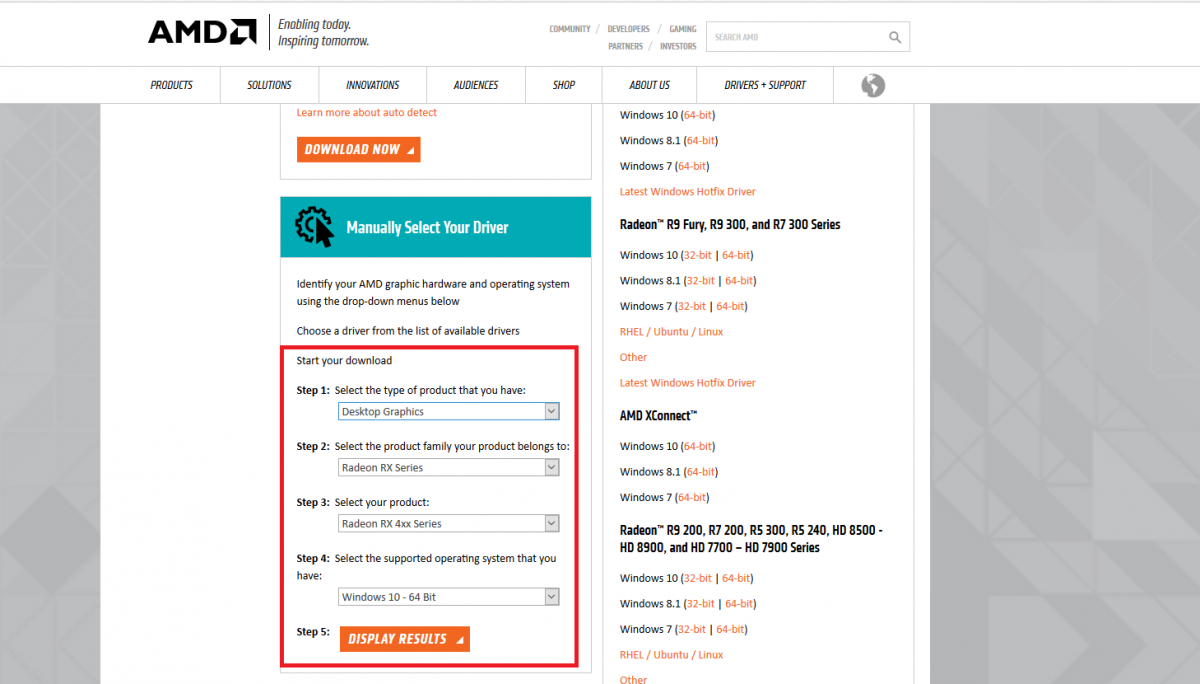
Task: Open RHEL / Ubuntu / Linux link under R9 200
Action: [671, 655]
